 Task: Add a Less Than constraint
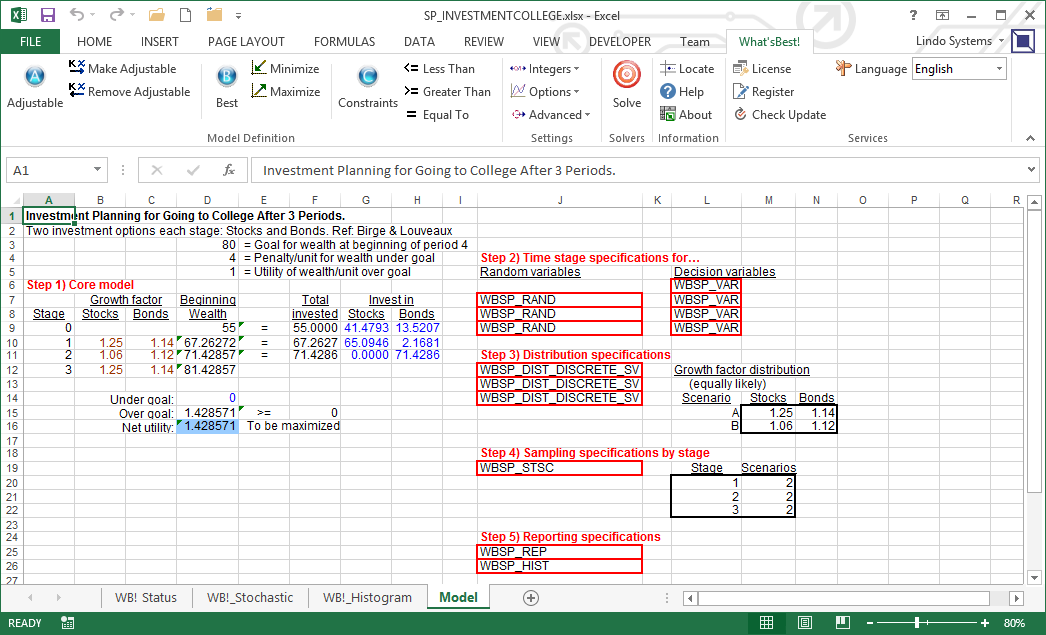[x=440, y=69]
